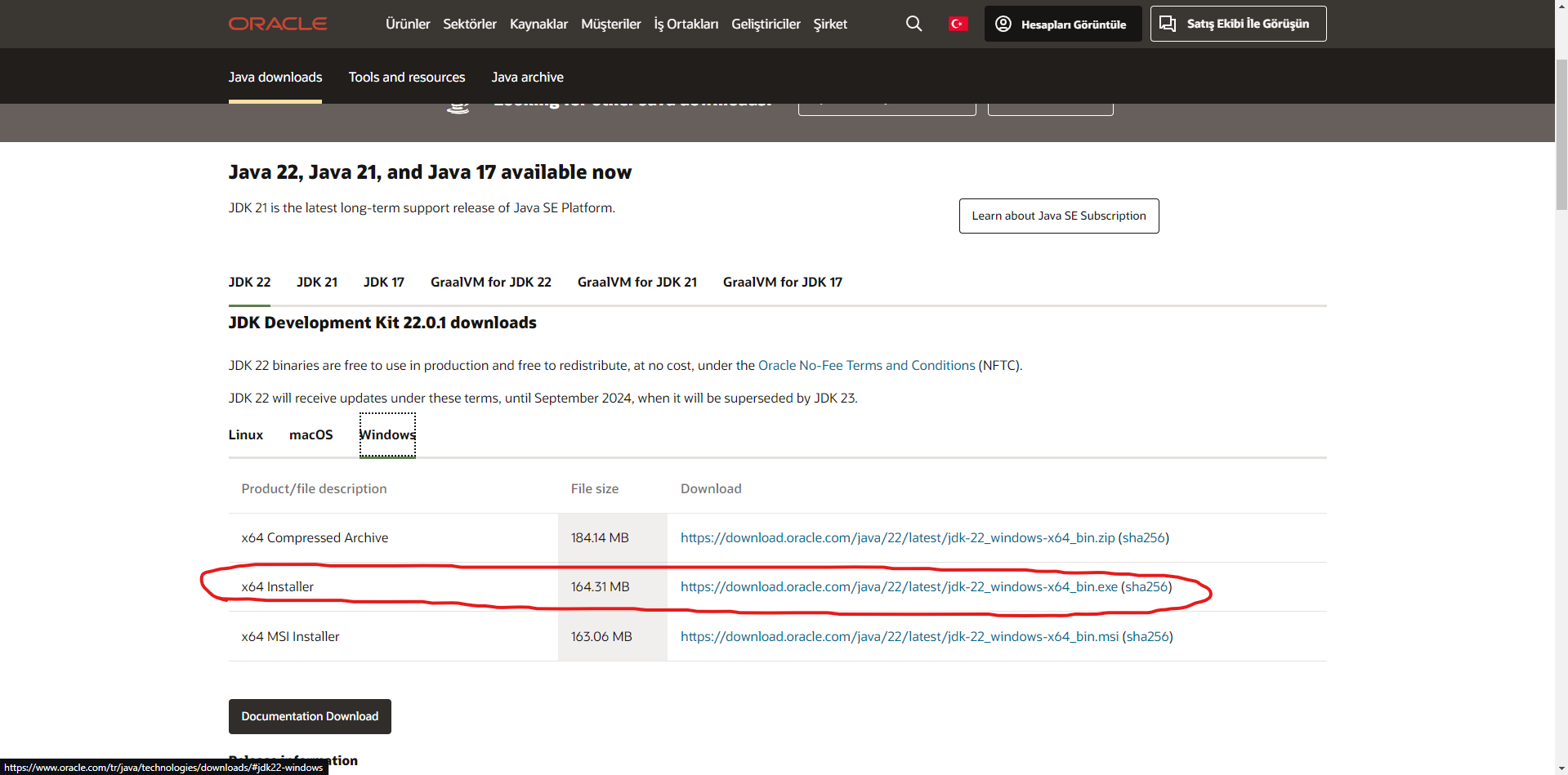The height and width of the screenshot is (775, 1568).
Task: Open the Şirket menu
Action: point(830,24)
